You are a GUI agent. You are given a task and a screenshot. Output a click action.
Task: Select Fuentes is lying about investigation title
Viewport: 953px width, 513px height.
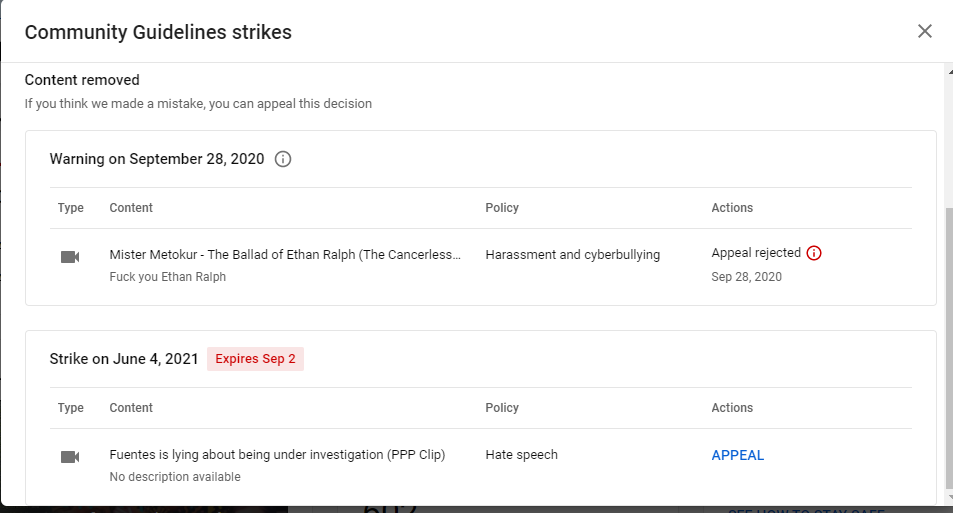(x=277, y=455)
